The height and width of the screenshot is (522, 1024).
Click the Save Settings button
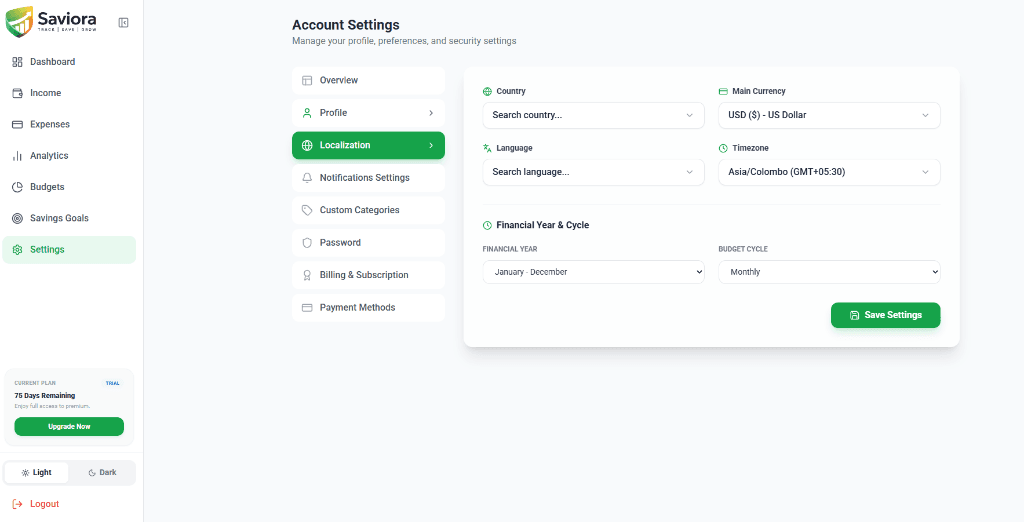[886, 316]
